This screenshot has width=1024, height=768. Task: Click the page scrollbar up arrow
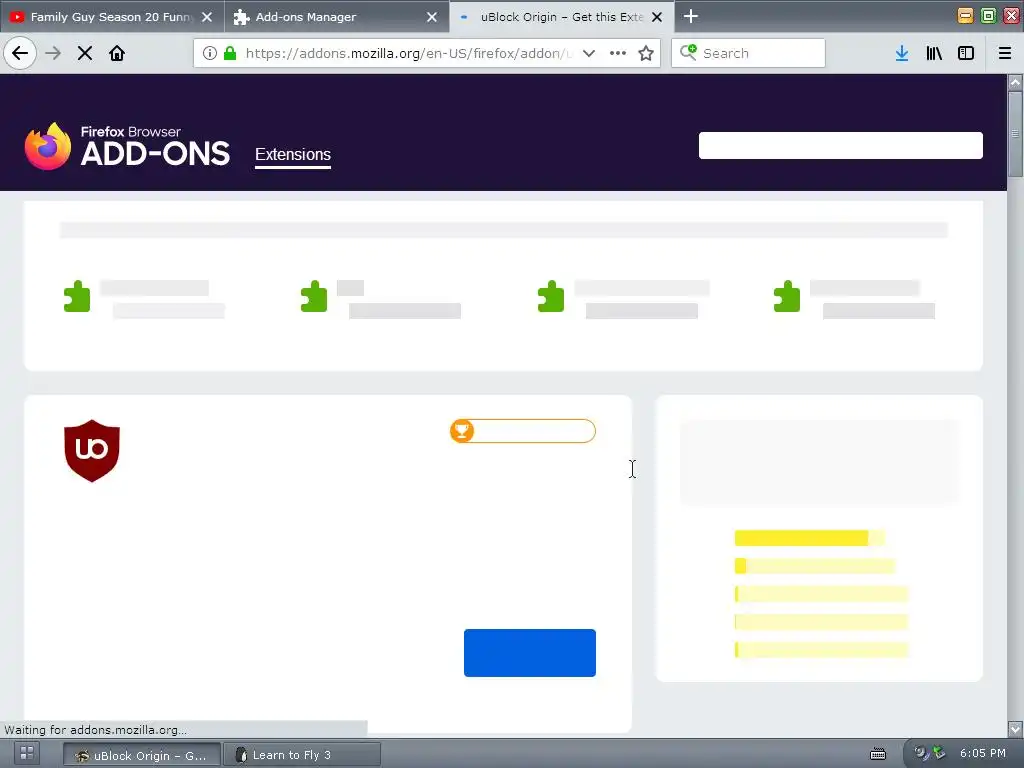(1015, 82)
